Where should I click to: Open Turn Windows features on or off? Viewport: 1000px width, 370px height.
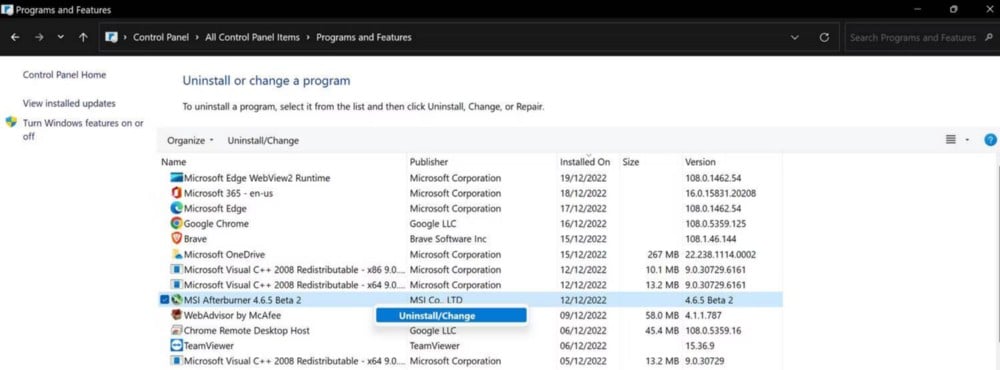tap(84, 130)
